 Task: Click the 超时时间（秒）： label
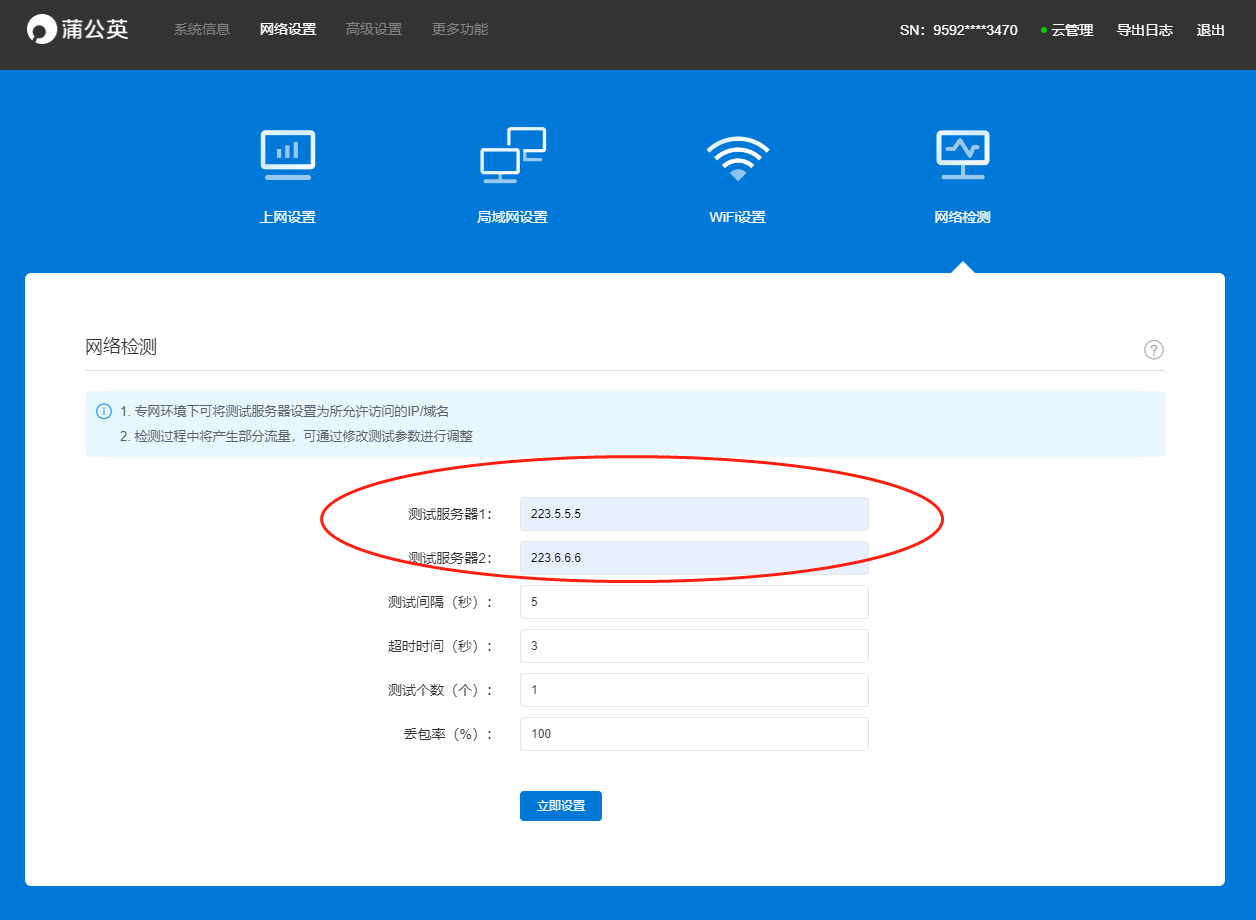pyautogui.click(x=441, y=646)
